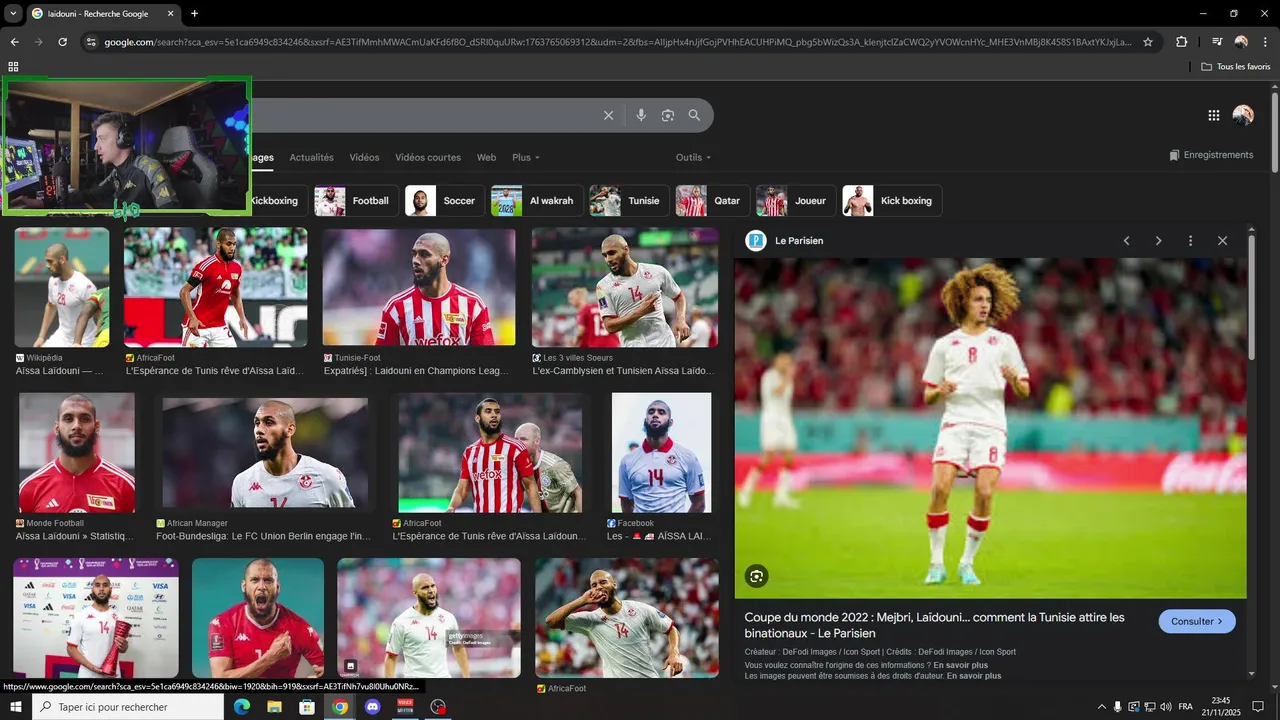Switch to Vidéos tab

point(364,157)
